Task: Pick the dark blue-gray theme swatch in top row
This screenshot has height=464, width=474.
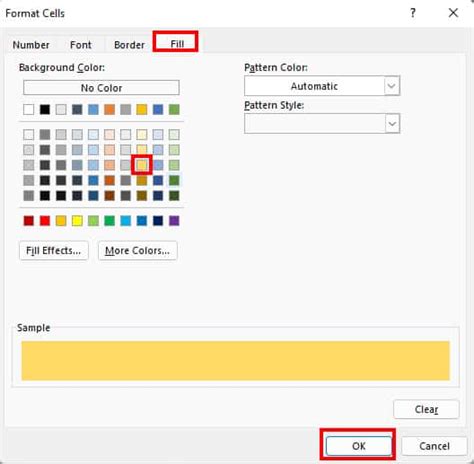Action: click(x=77, y=109)
